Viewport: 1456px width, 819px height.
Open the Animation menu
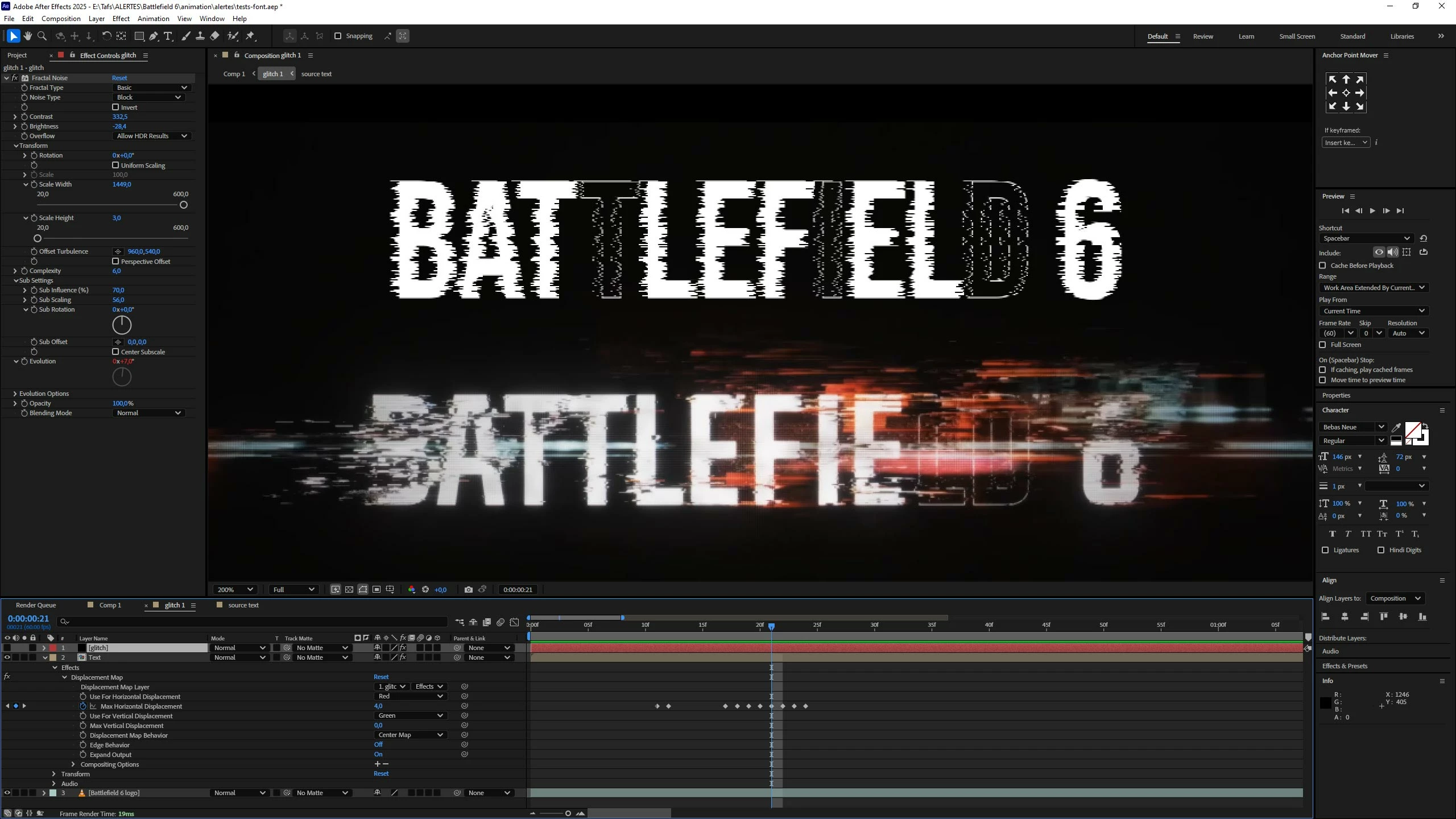[153, 18]
